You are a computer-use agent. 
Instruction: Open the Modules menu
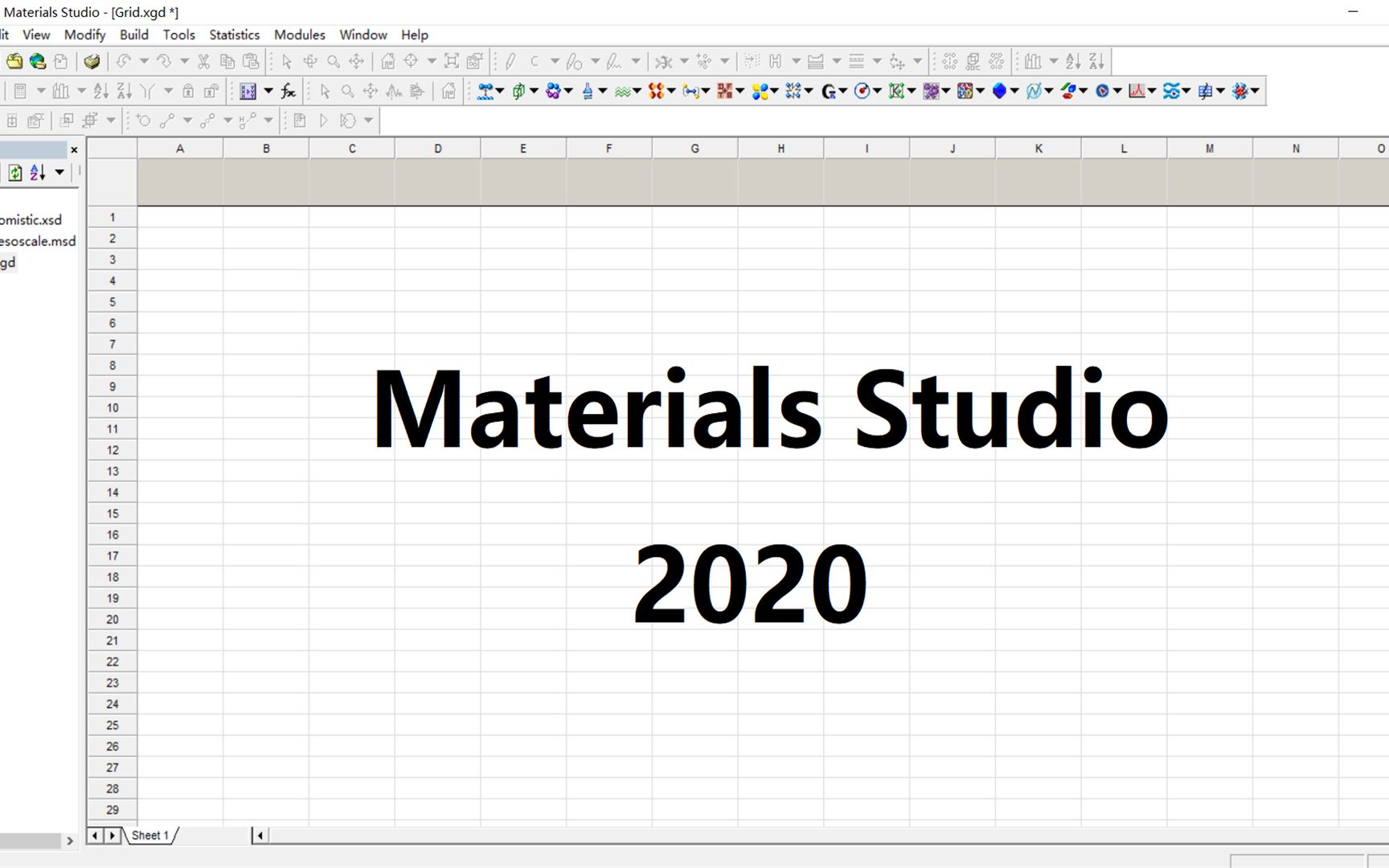(x=299, y=35)
